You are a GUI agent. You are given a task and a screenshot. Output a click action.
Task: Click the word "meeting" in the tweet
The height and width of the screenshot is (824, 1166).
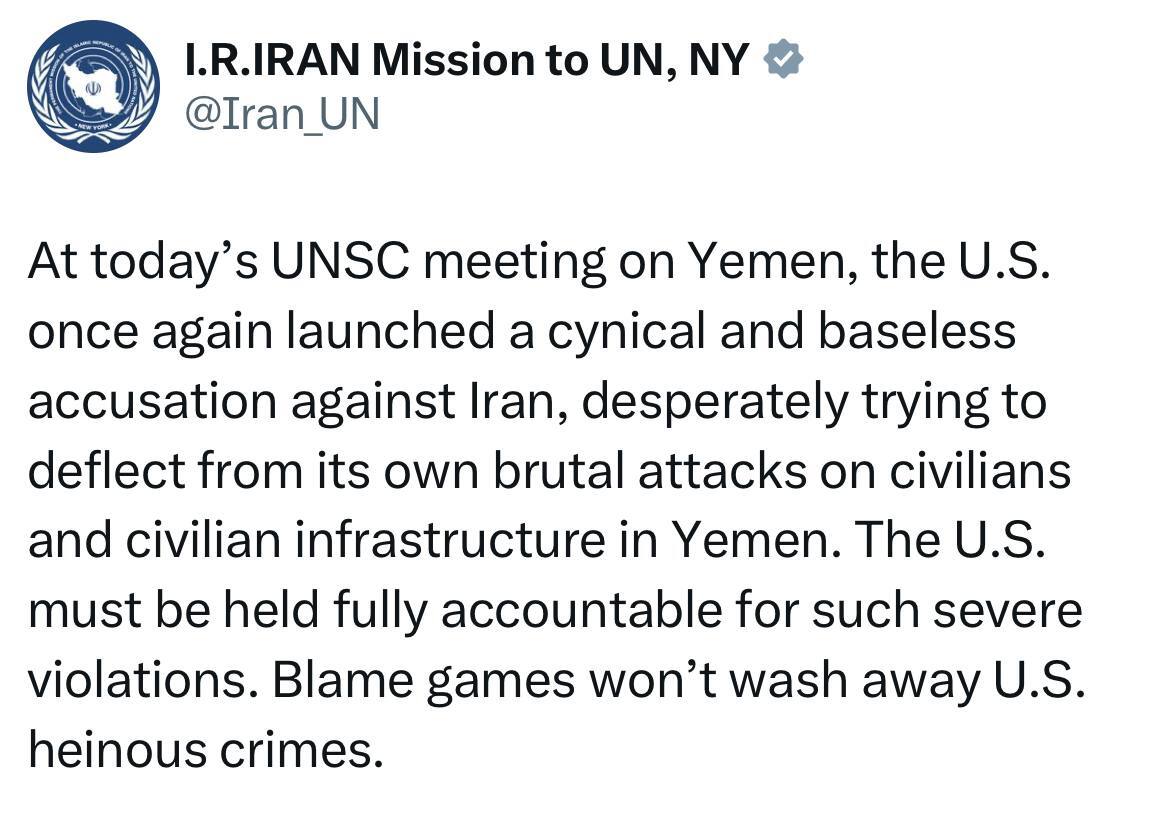pos(515,262)
